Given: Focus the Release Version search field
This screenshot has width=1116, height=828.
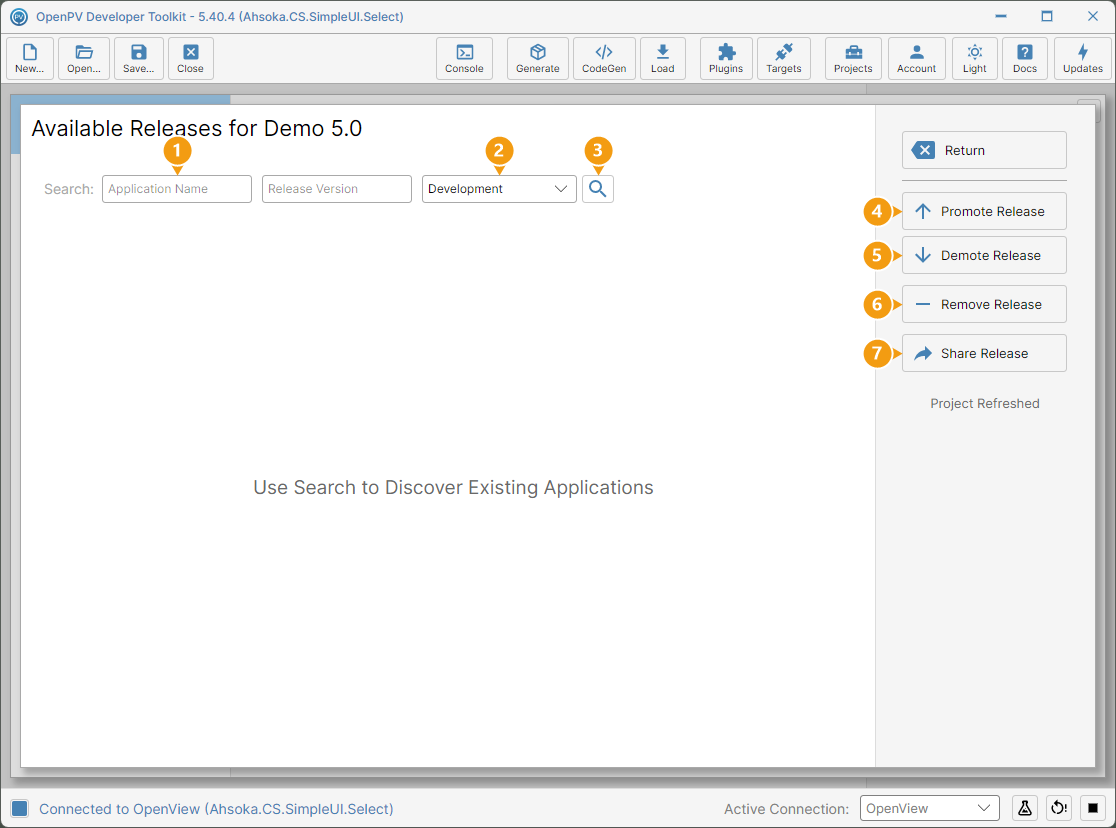Looking at the screenshot, I should (337, 189).
